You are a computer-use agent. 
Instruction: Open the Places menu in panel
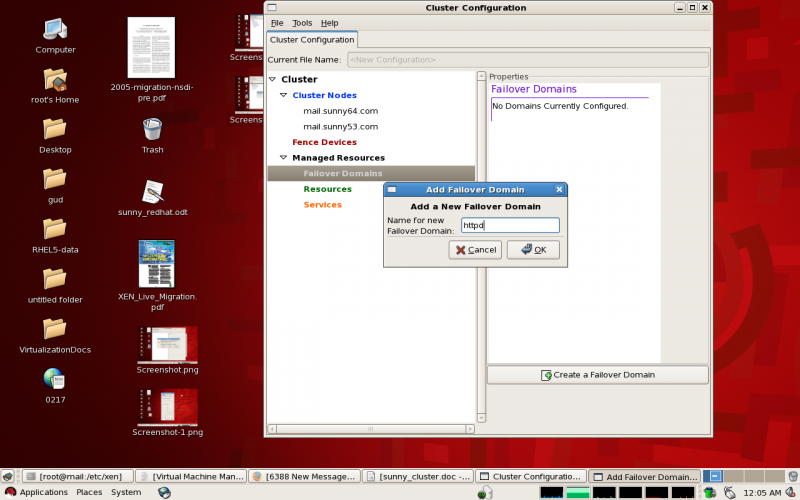click(89, 492)
